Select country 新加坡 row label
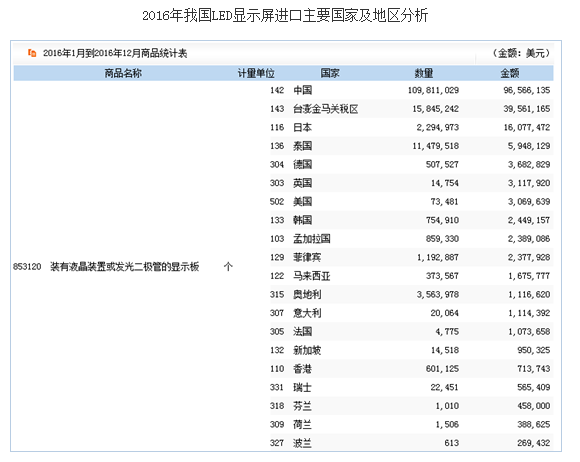This screenshot has width=580, height=462. pyautogui.click(x=307, y=350)
